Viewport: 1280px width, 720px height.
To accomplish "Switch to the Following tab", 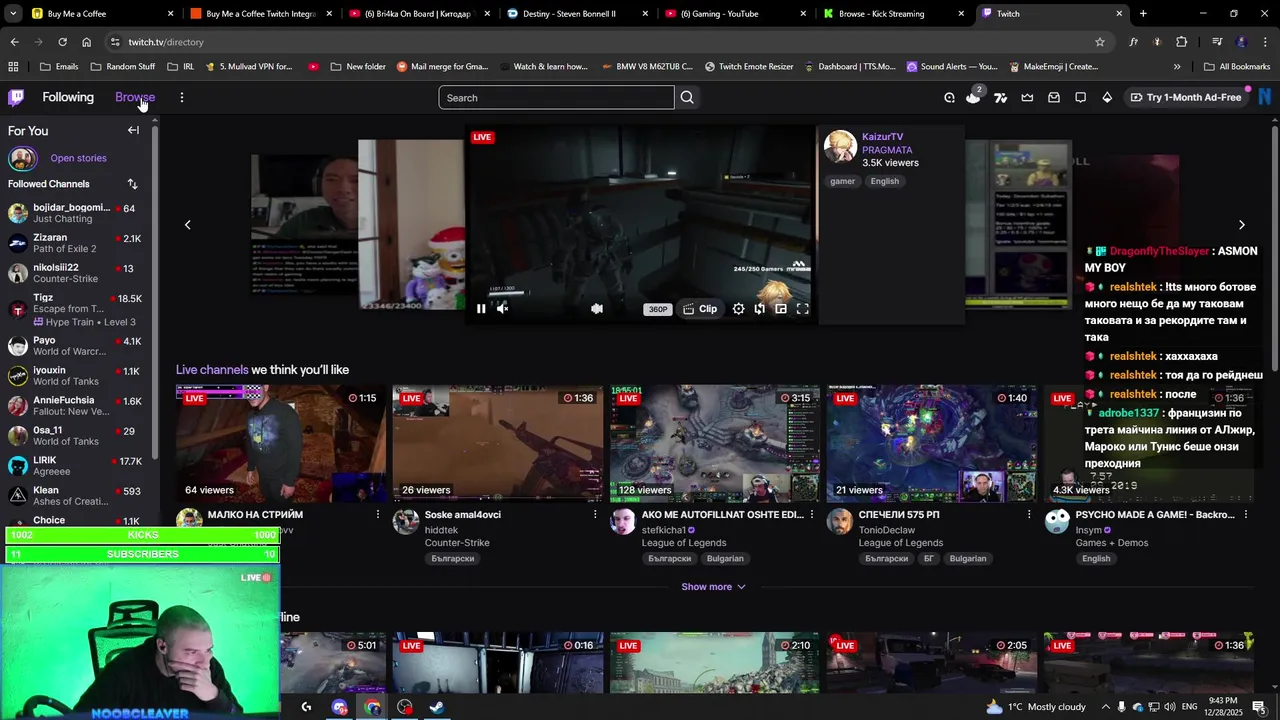I will click(68, 97).
